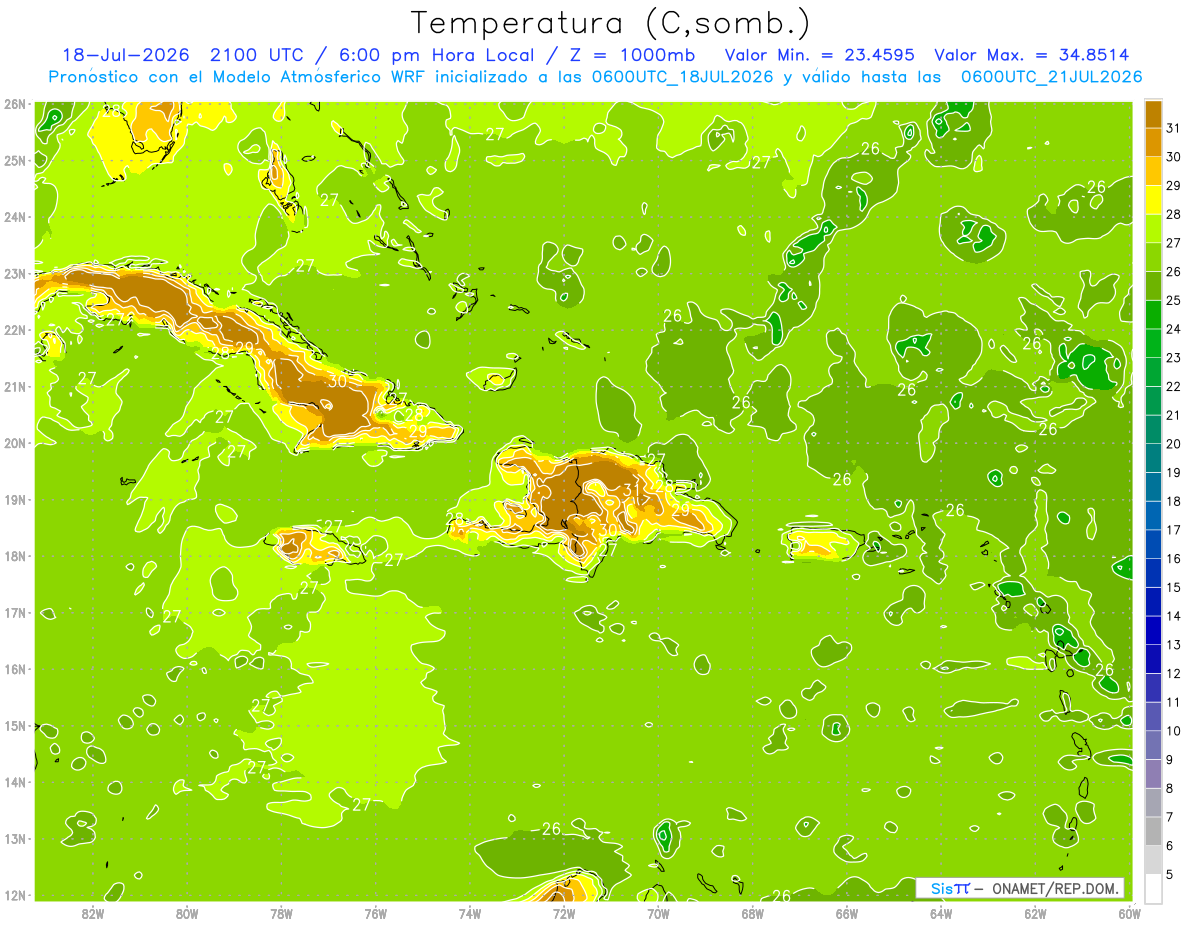Pick the yellow swatch between 28 and 29
Viewport: 1200px width, 927px height.
[x=1153, y=200]
